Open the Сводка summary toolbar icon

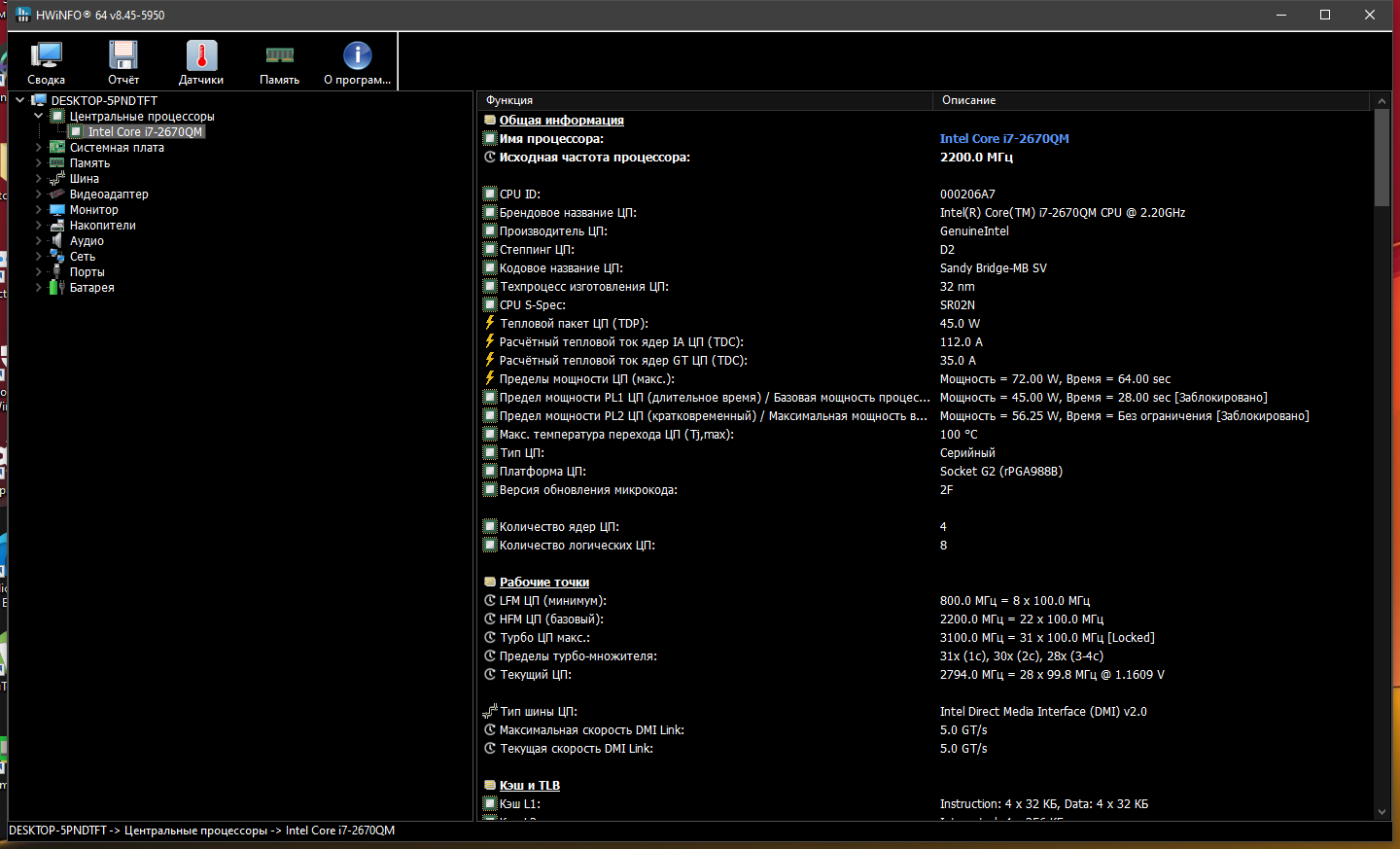(x=46, y=63)
